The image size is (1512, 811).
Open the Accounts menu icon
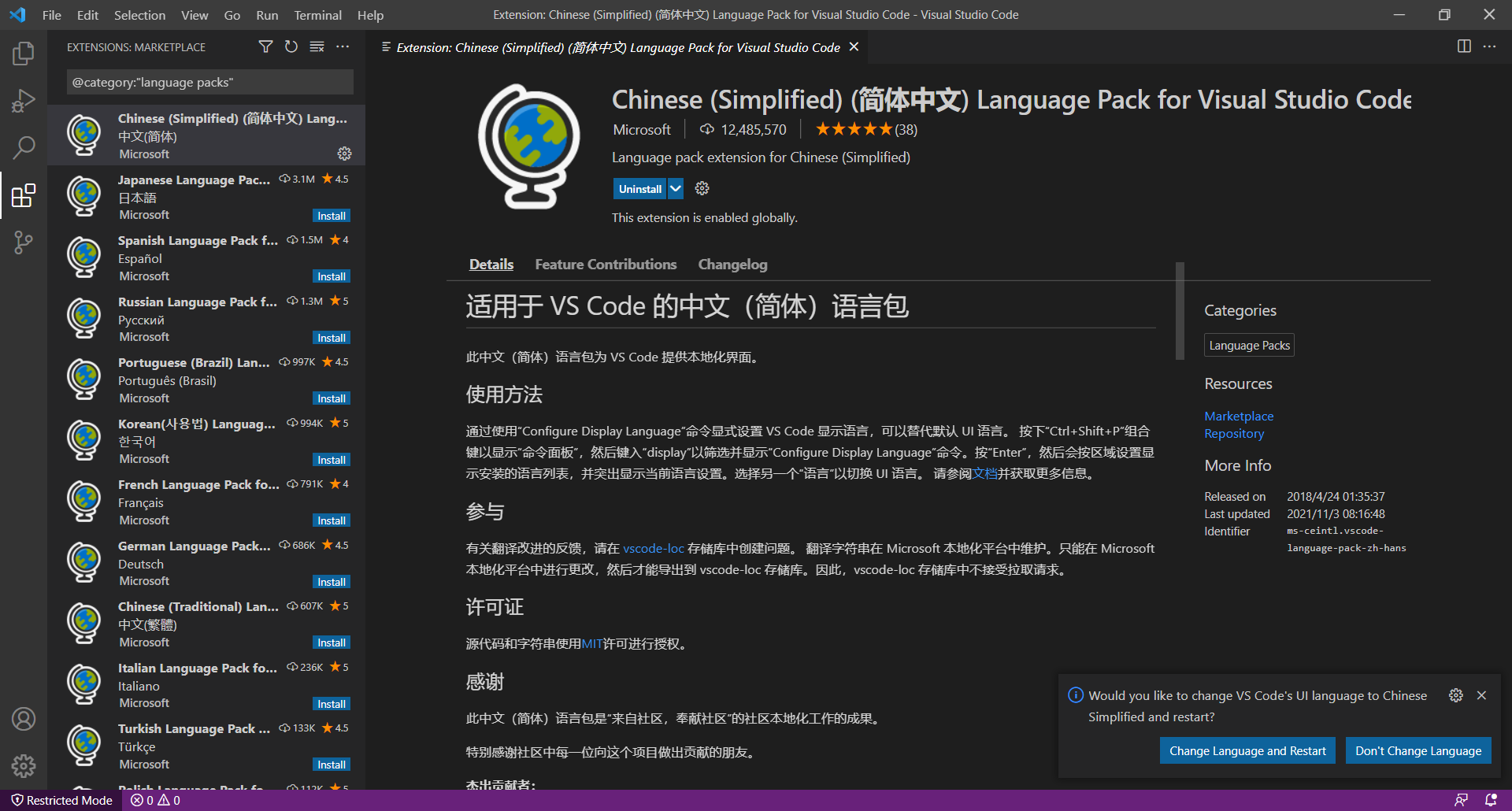24,719
